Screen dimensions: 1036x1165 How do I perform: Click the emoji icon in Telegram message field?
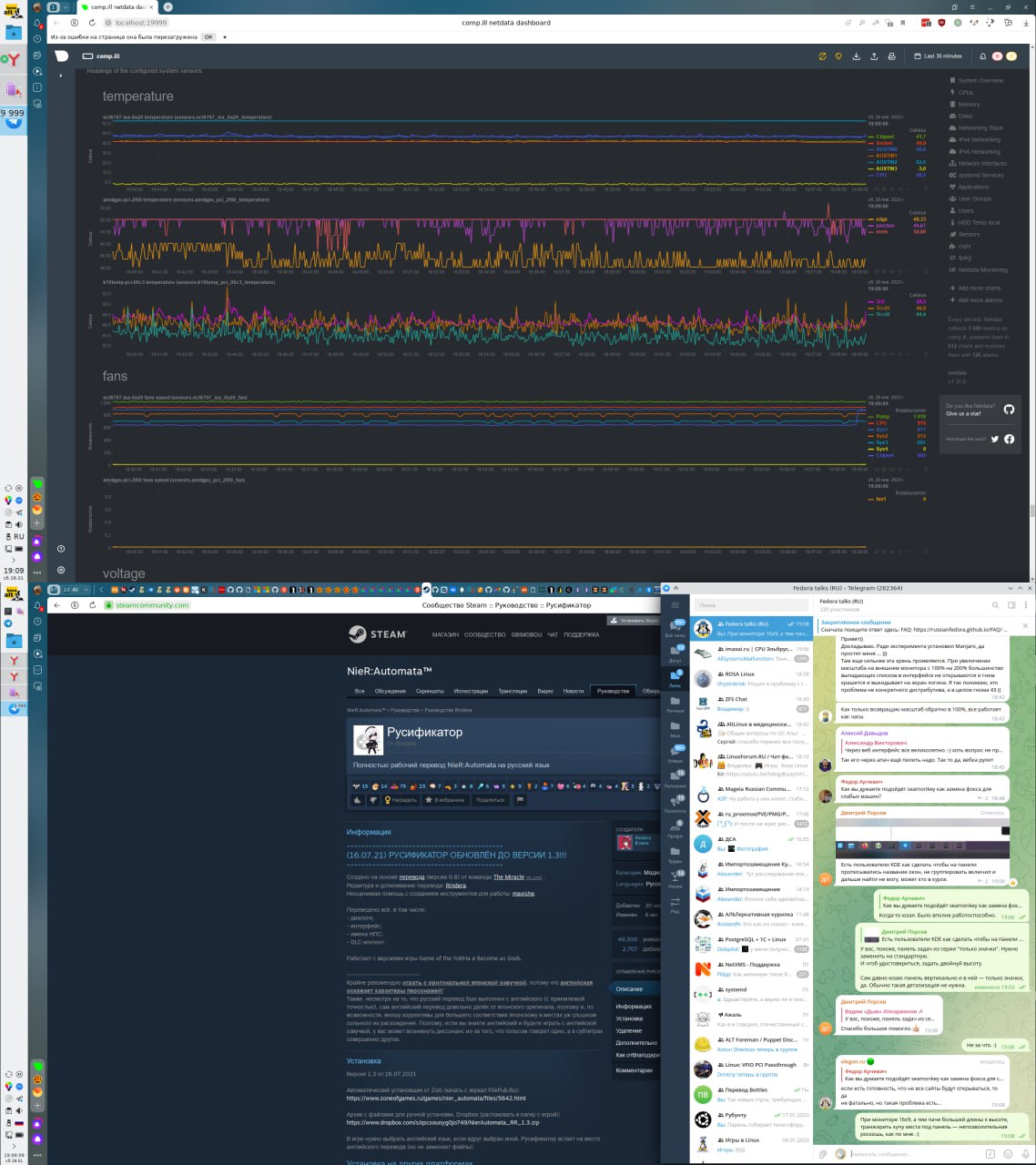tap(1009, 1154)
